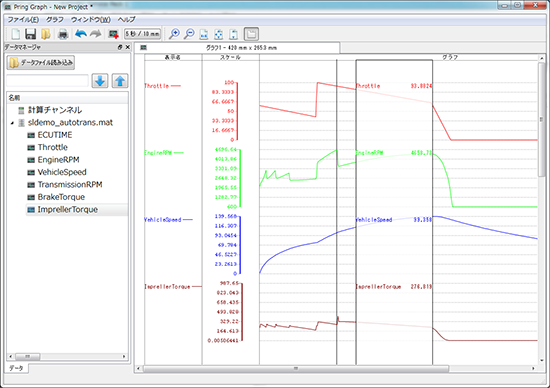Undo the last action with blue arrow
Viewport: 550px width, 388px height.
pyautogui.click(x=81, y=34)
